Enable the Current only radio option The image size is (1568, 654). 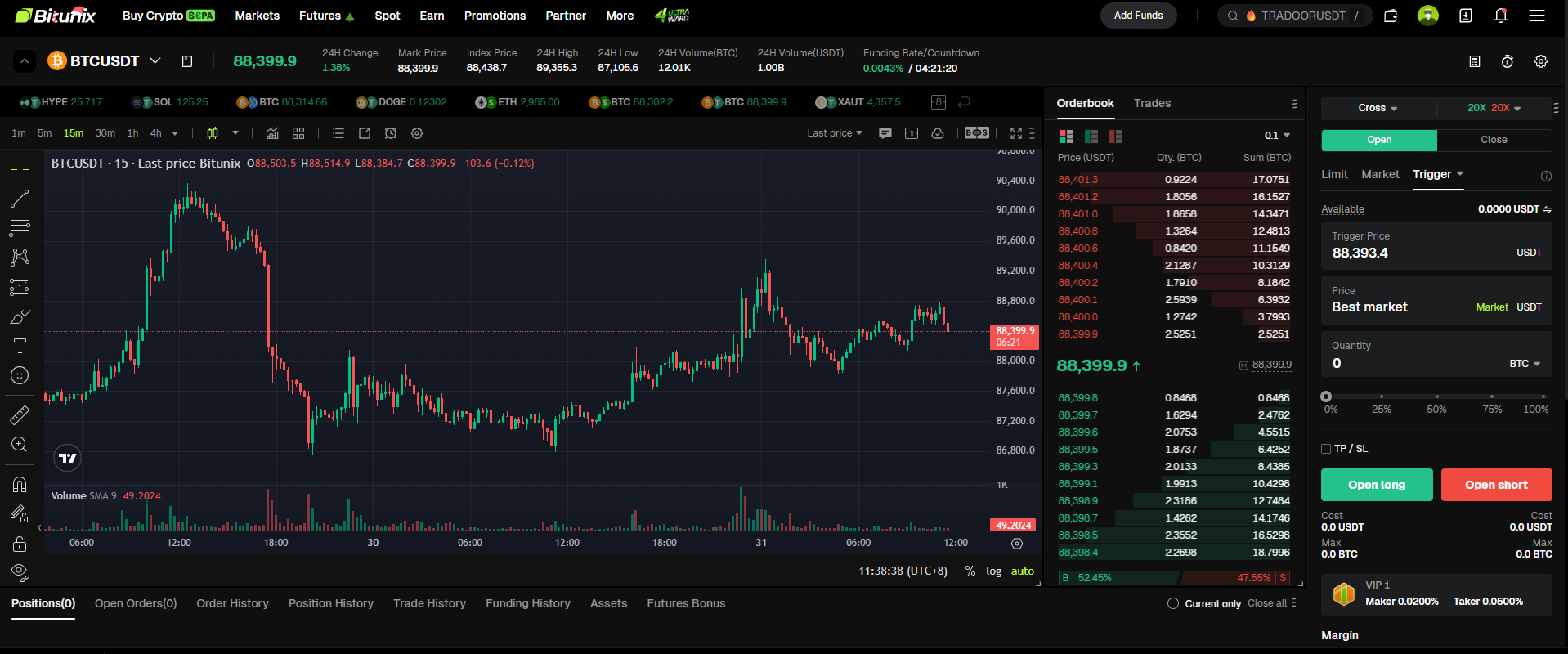[x=1173, y=603]
